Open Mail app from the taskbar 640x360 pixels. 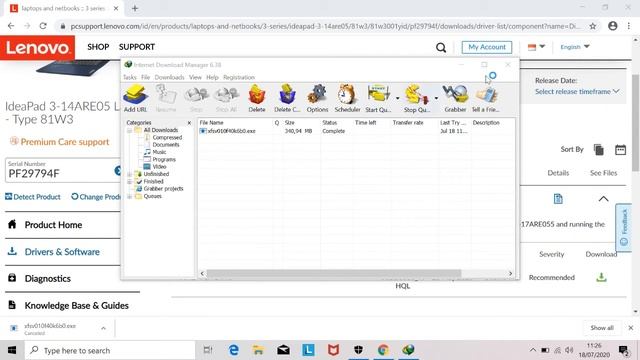pyautogui.click(x=283, y=350)
